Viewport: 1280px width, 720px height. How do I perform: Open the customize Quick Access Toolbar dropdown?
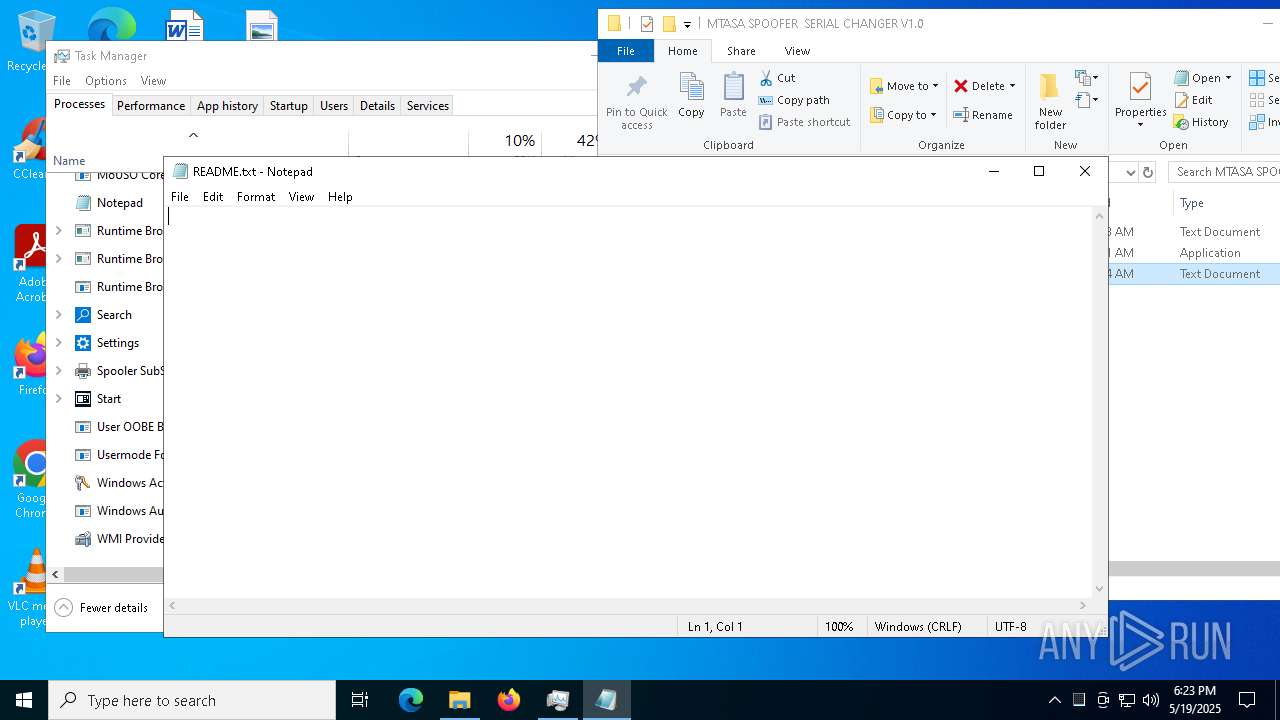point(688,24)
